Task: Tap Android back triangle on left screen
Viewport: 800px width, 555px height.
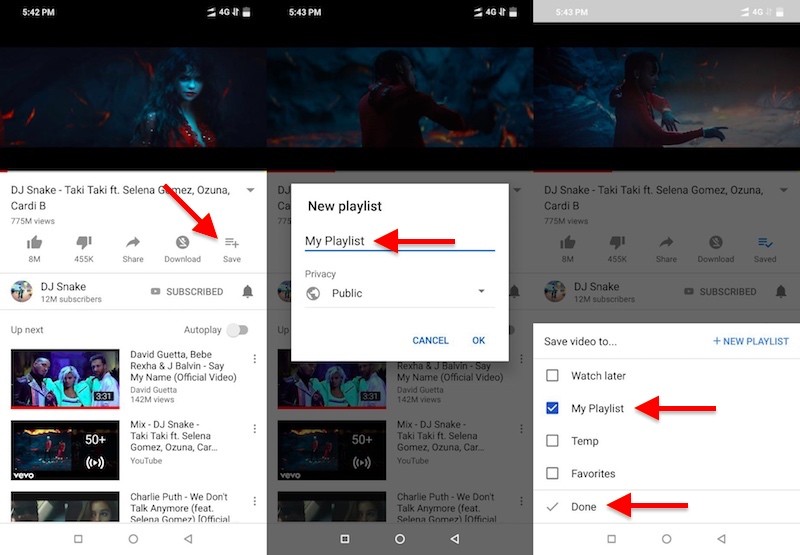Action: pos(188,539)
